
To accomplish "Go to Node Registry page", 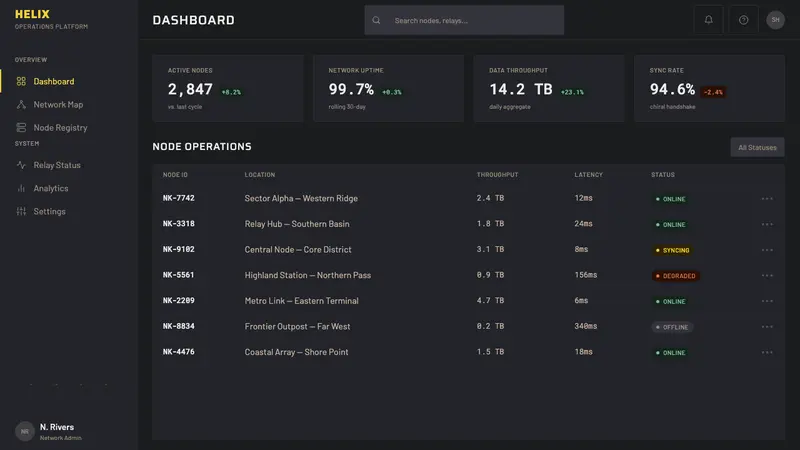I will (69, 128).
